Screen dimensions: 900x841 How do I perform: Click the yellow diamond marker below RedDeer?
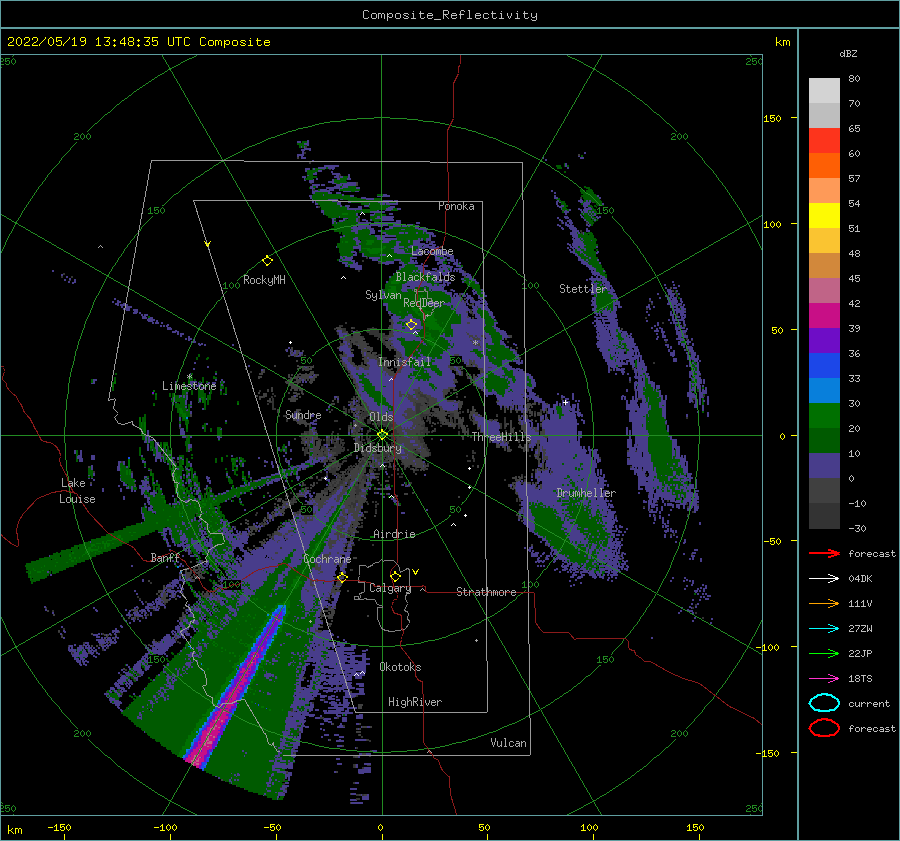pos(412,325)
